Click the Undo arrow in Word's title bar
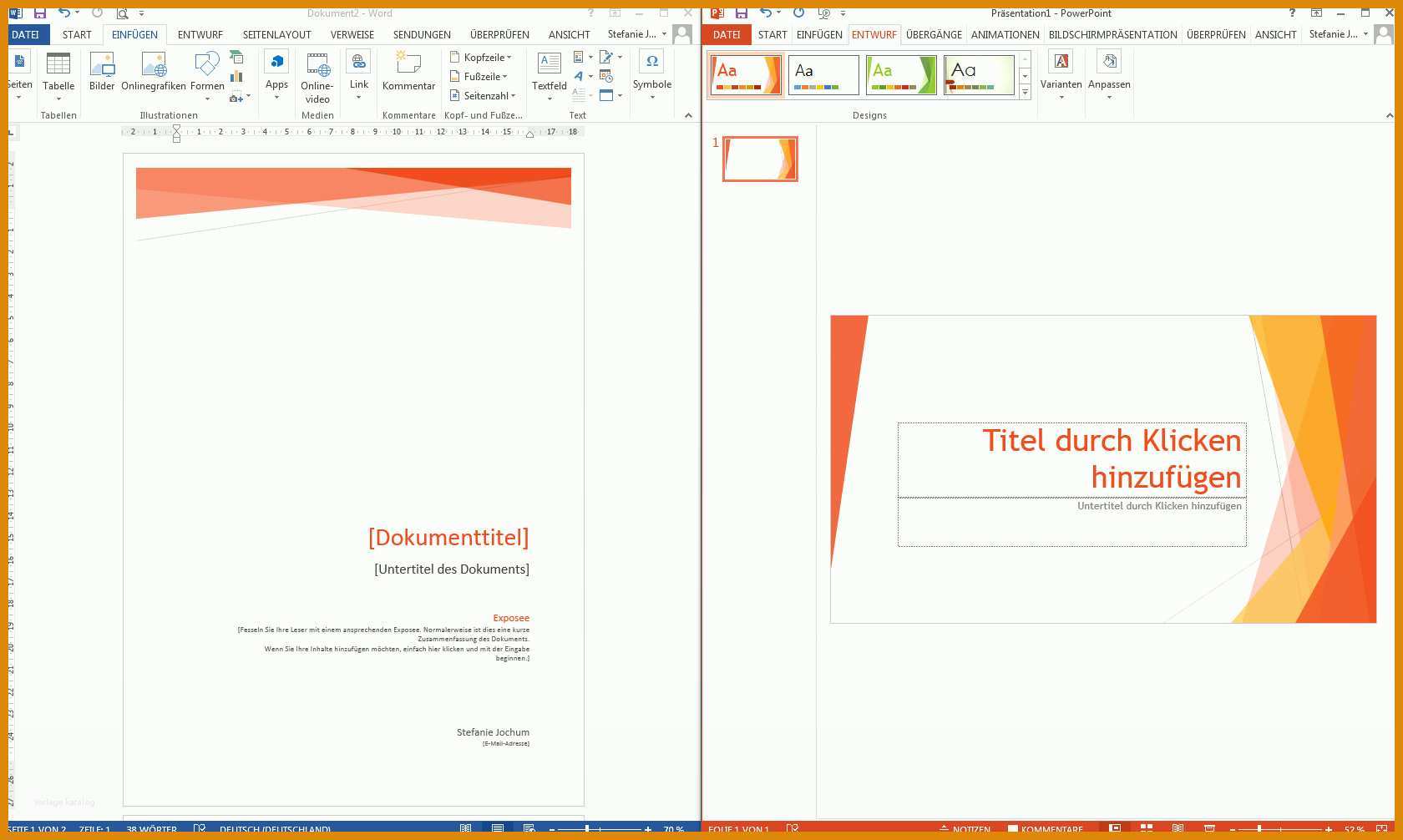Viewport: 1403px width, 840px height. [x=64, y=13]
